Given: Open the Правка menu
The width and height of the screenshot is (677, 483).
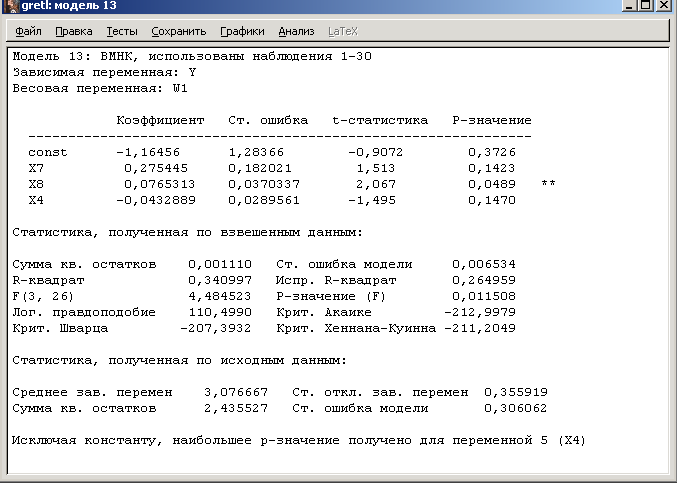Looking at the screenshot, I should click(73, 32).
